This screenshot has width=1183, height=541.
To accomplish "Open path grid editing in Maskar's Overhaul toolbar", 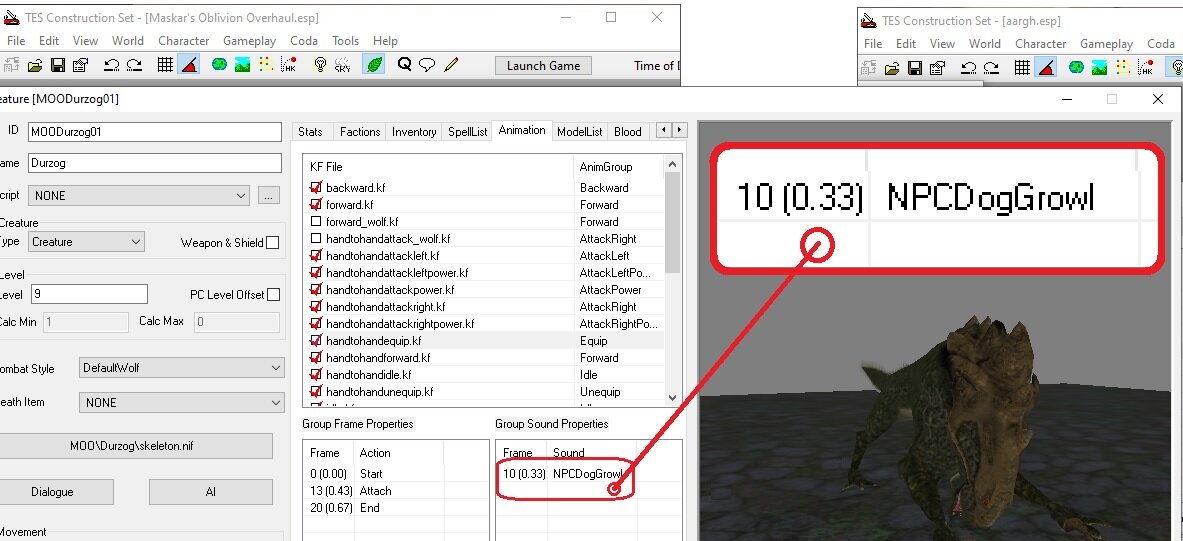I will 265,66.
